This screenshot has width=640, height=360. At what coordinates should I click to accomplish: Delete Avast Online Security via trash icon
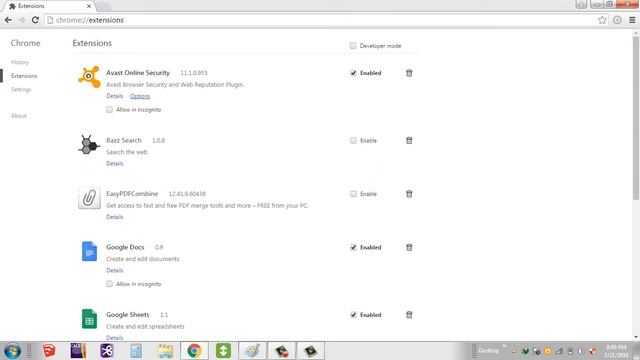click(x=409, y=73)
